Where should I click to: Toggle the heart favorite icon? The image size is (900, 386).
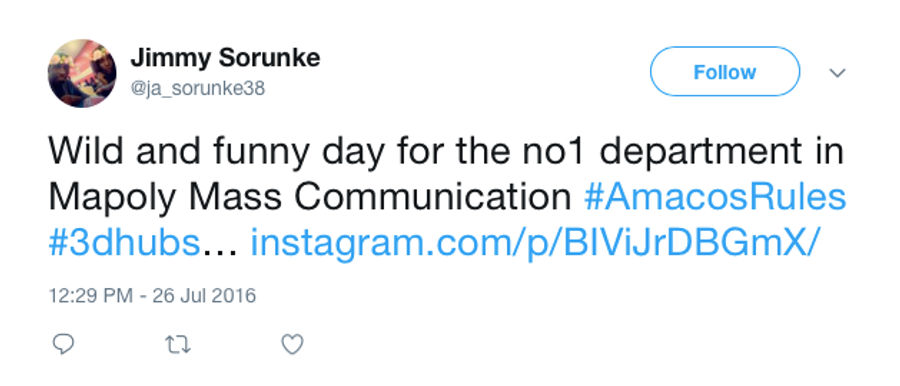[x=292, y=344]
